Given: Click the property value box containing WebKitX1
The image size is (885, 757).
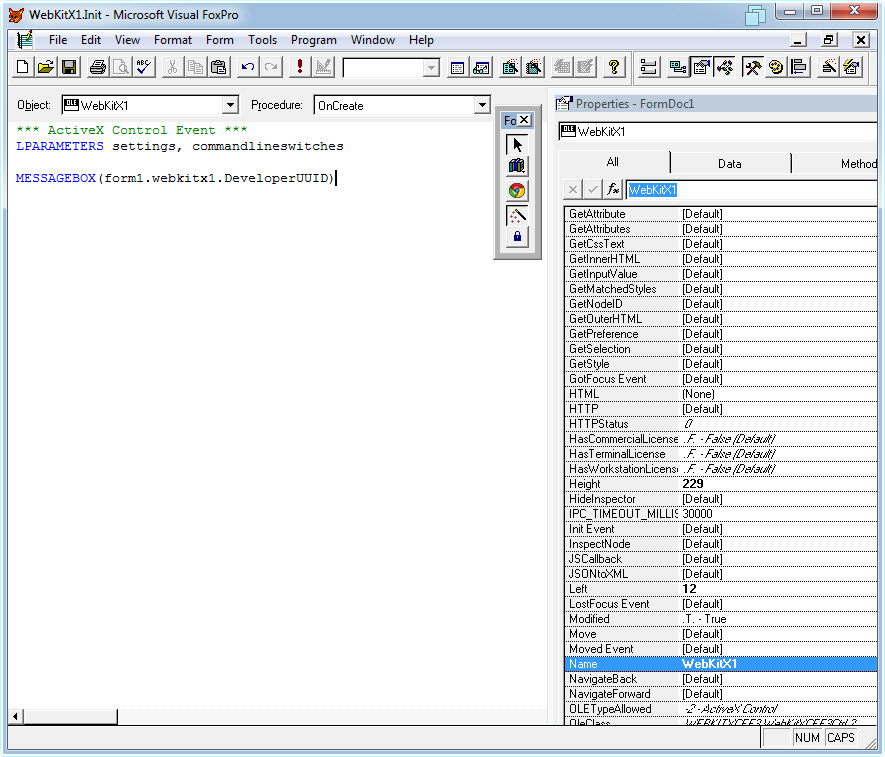Looking at the screenshot, I should [x=751, y=190].
